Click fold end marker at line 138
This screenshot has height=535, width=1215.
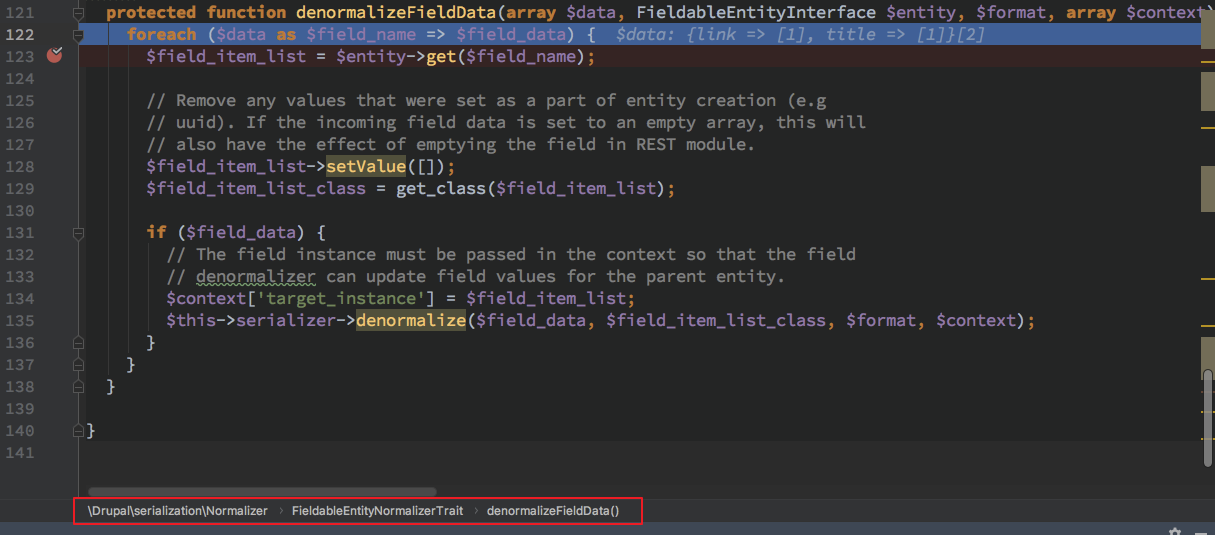[78, 387]
